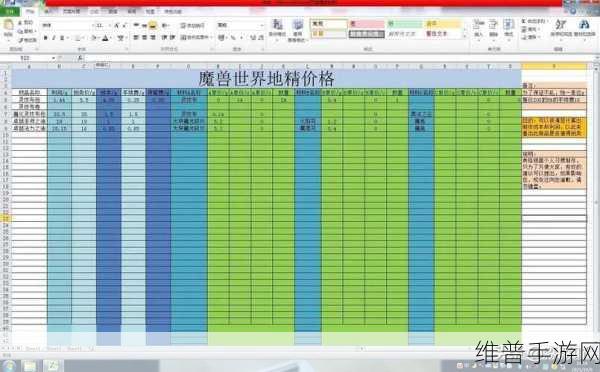Viewport: 600px width, 372px height.
Task: Click the decrease indent icon
Action: [164, 38]
